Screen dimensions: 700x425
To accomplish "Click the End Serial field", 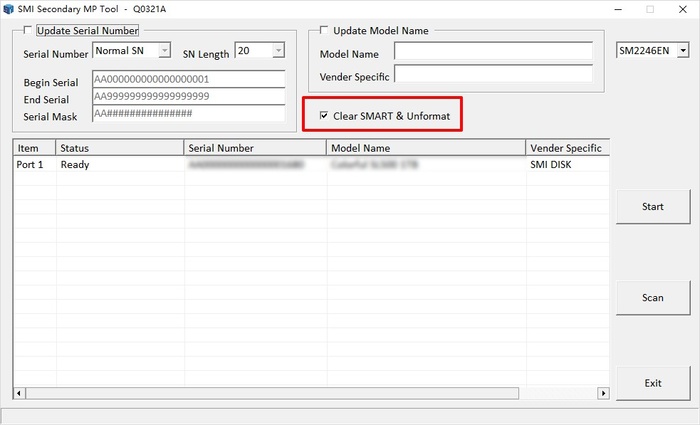I will [x=188, y=97].
